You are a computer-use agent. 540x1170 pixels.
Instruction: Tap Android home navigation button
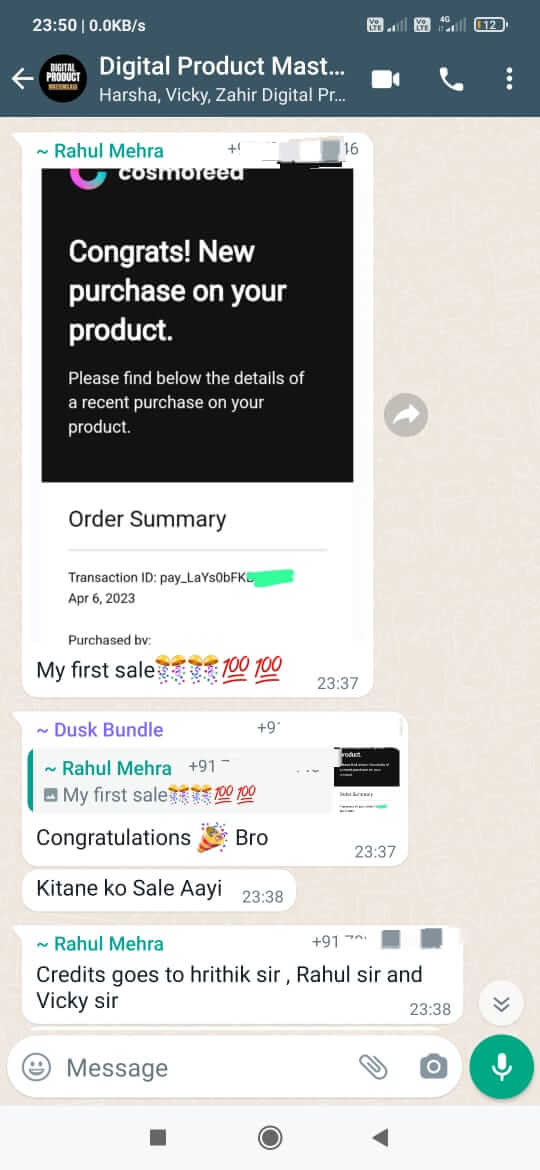coord(269,1137)
